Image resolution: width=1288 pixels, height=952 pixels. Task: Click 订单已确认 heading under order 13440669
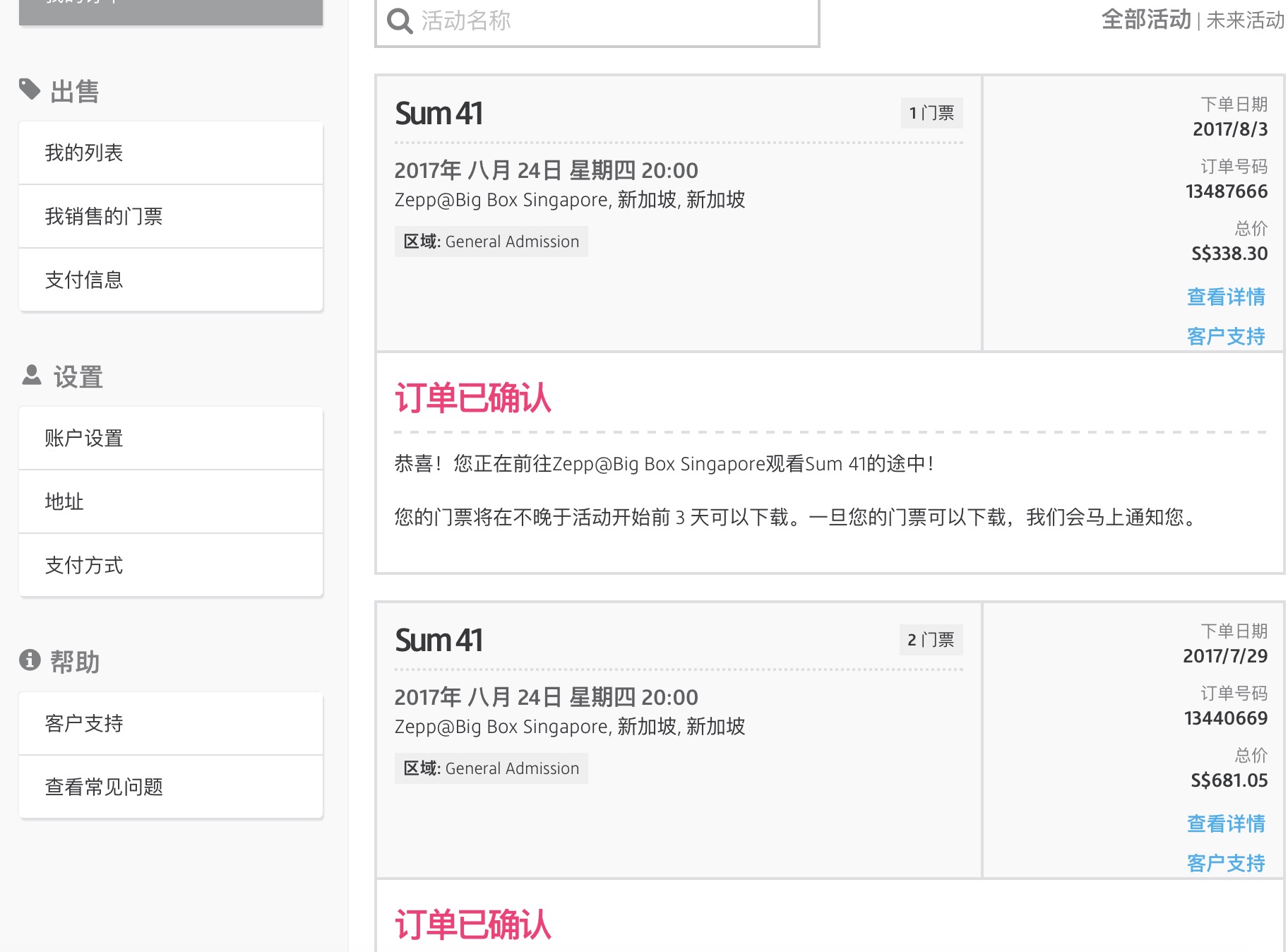point(473,925)
